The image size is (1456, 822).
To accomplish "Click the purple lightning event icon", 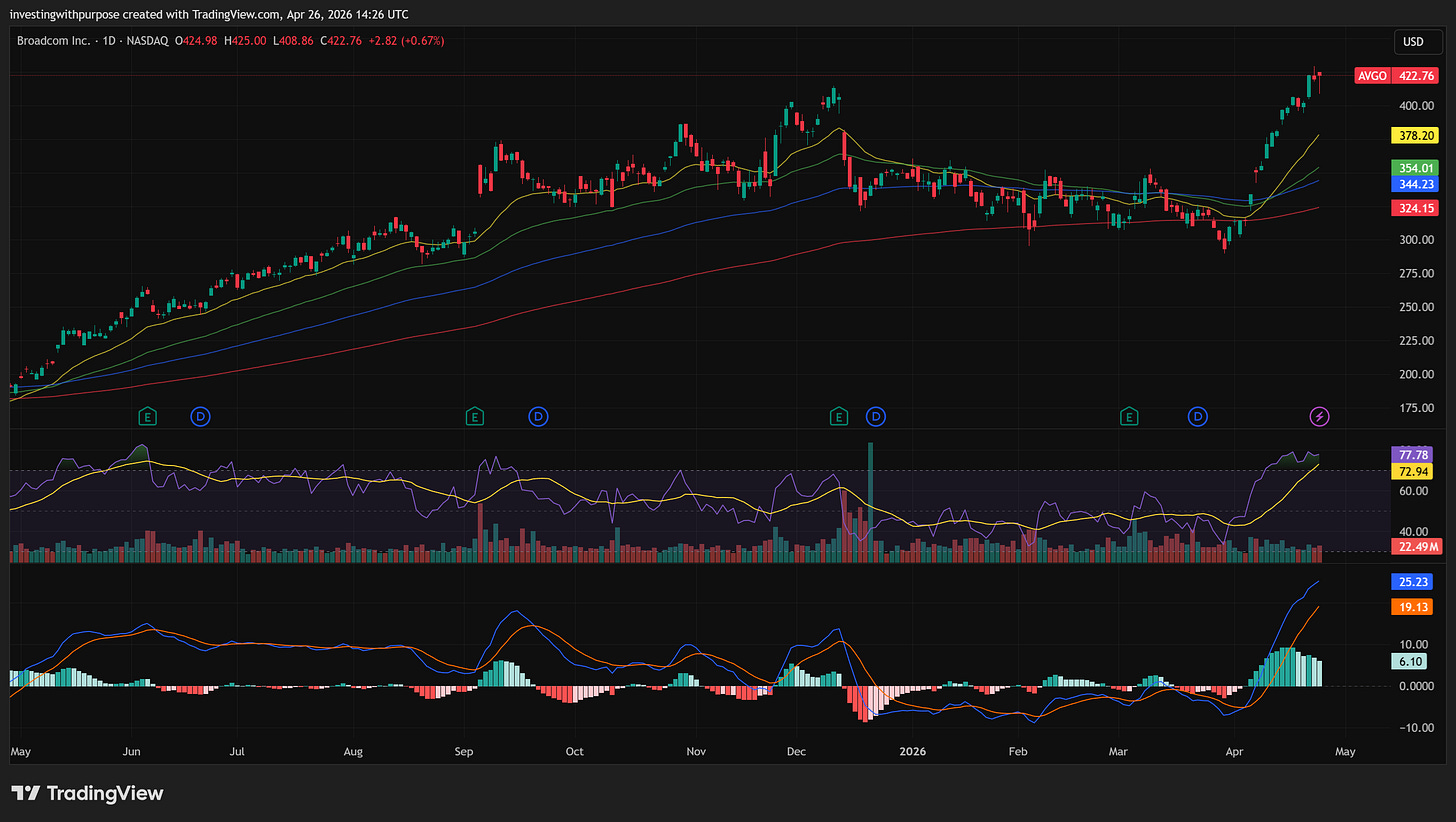I will point(1320,415).
